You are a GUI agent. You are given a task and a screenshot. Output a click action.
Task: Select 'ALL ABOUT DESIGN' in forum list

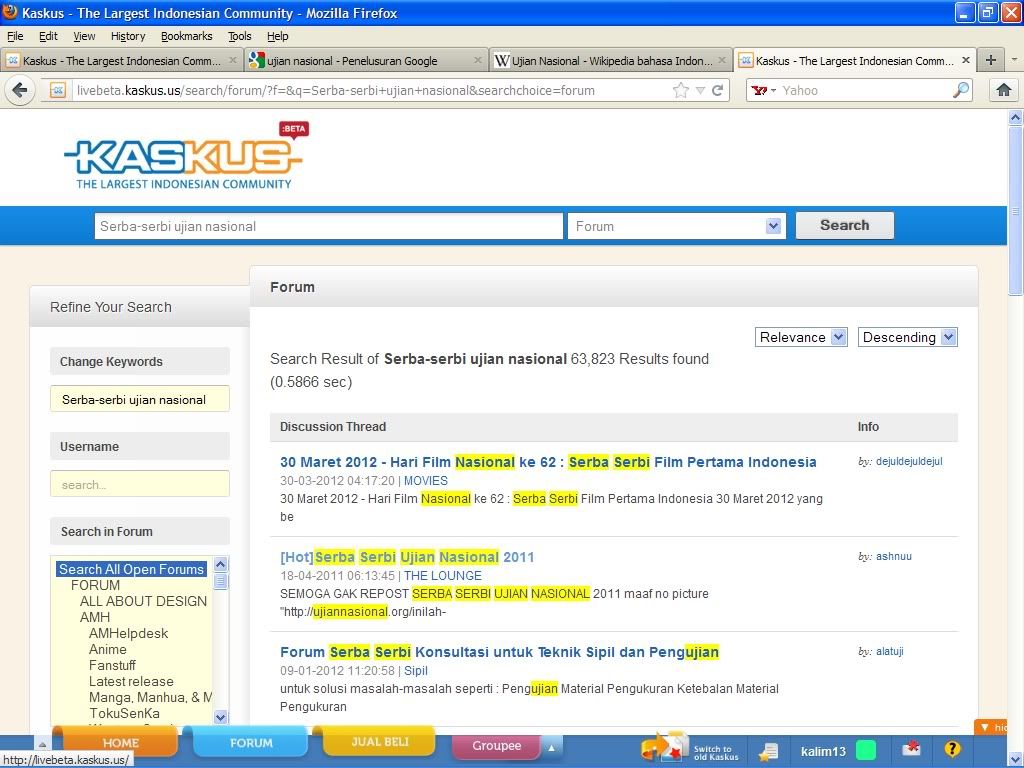[x=143, y=601]
